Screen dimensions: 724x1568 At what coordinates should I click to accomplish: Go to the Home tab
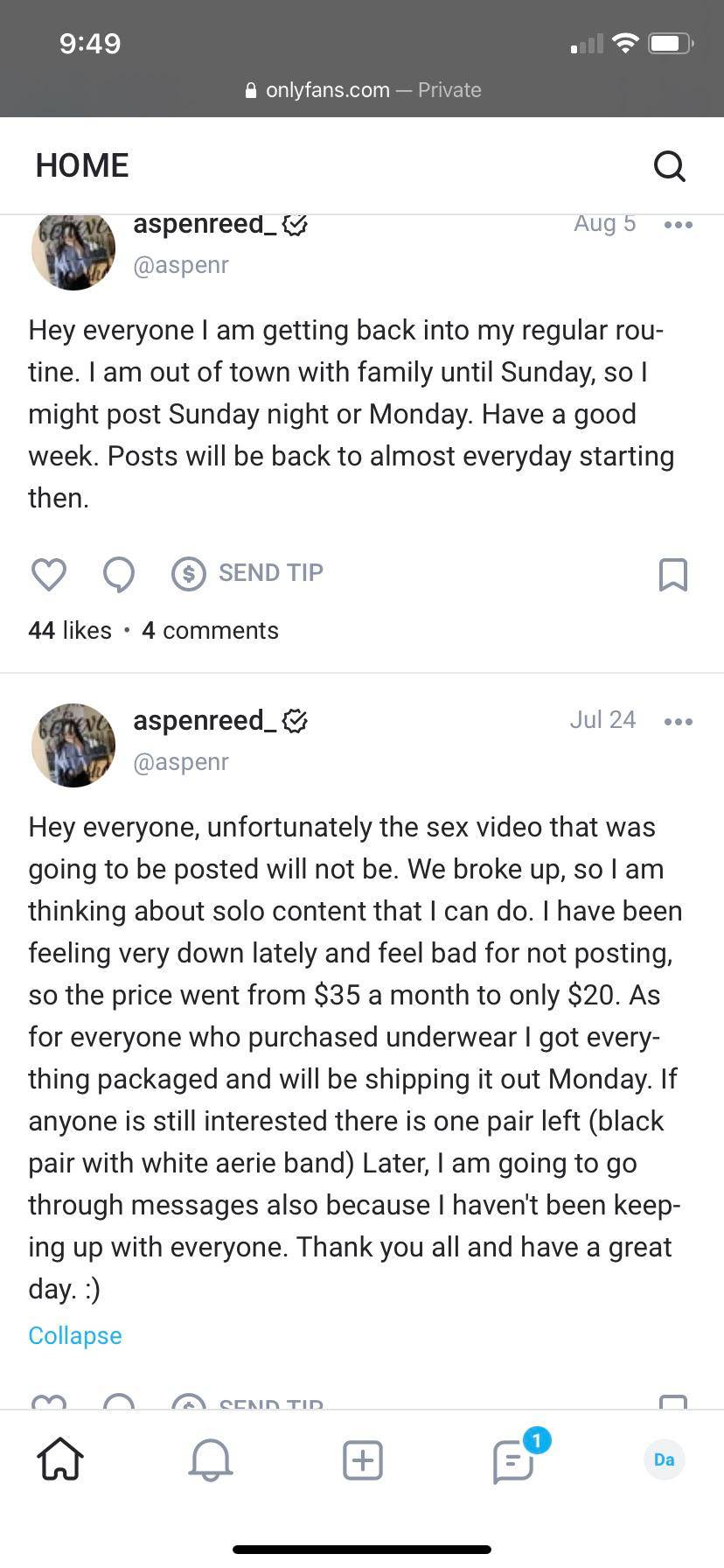pos(60,1459)
